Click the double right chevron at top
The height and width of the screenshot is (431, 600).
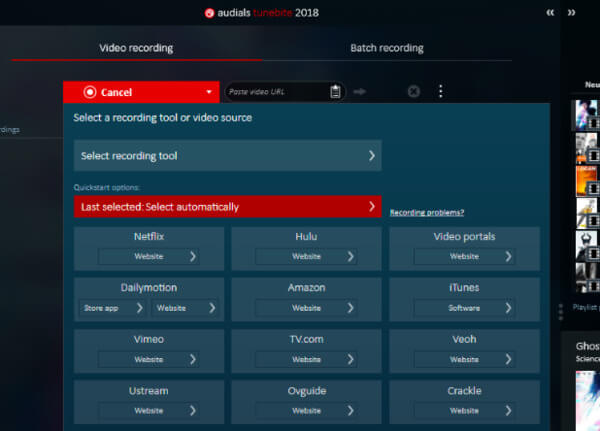[x=571, y=13]
